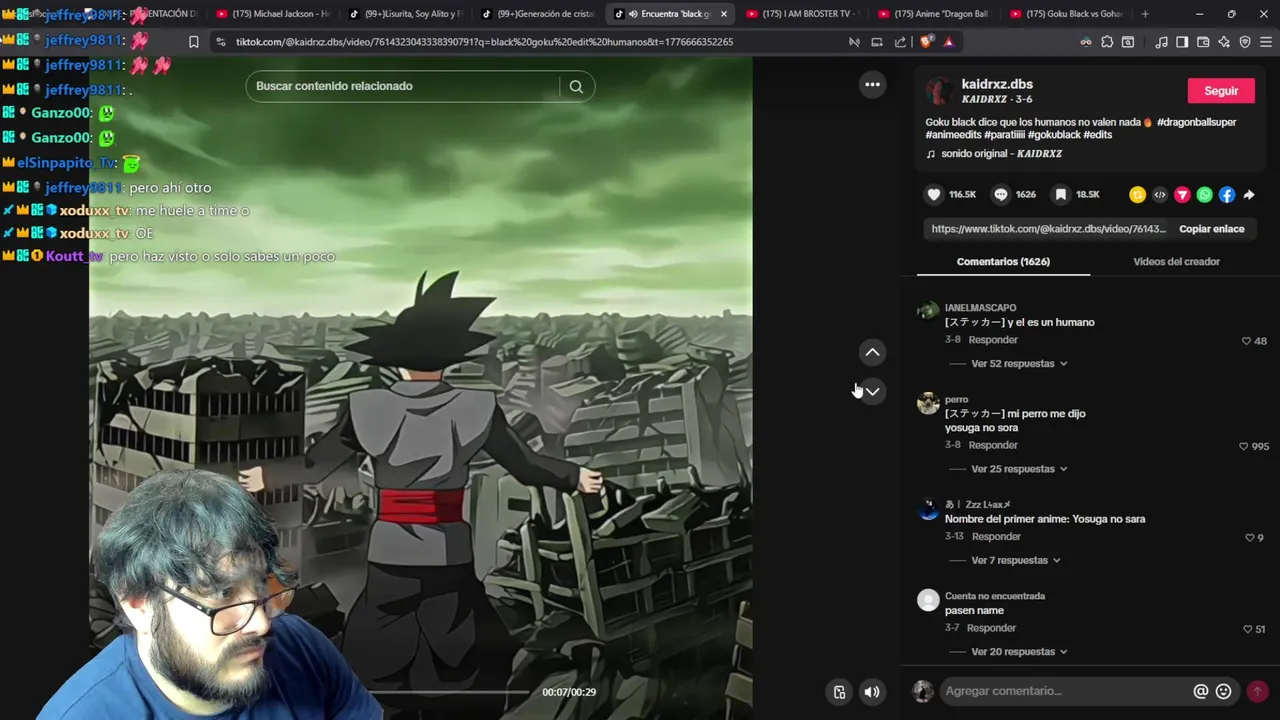Click the pink send-to-friends icon
Viewport: 1280px width, 720px height.
point(1182,195)
